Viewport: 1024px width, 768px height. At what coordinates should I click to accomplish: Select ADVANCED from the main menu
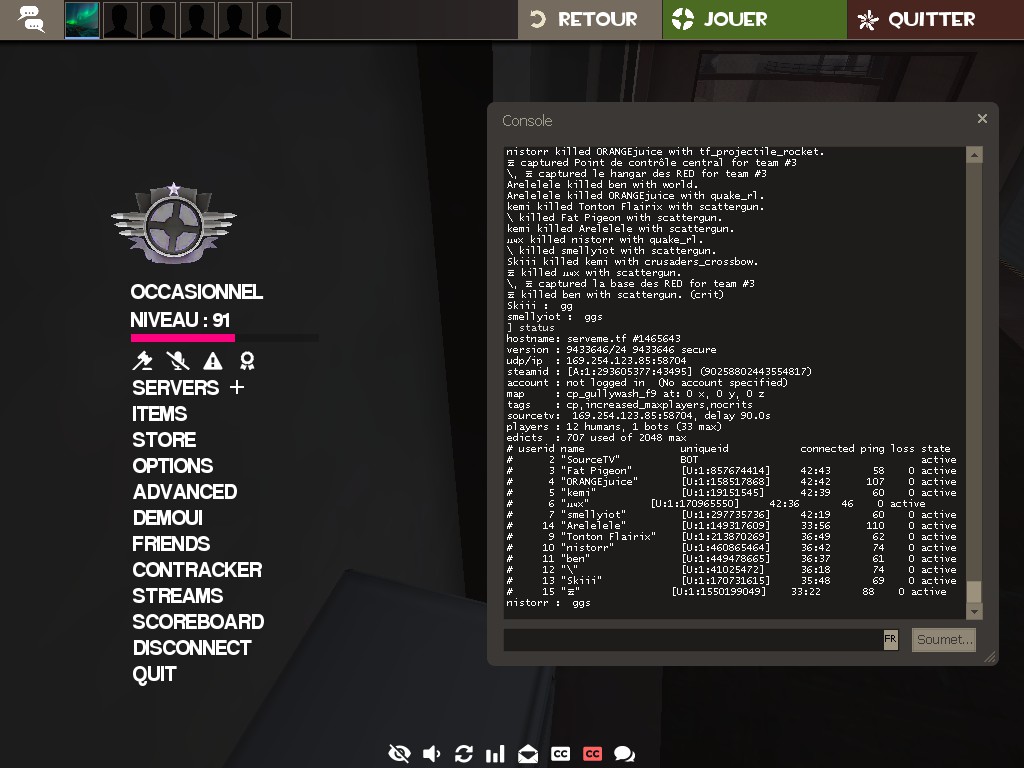coord(185,492)
